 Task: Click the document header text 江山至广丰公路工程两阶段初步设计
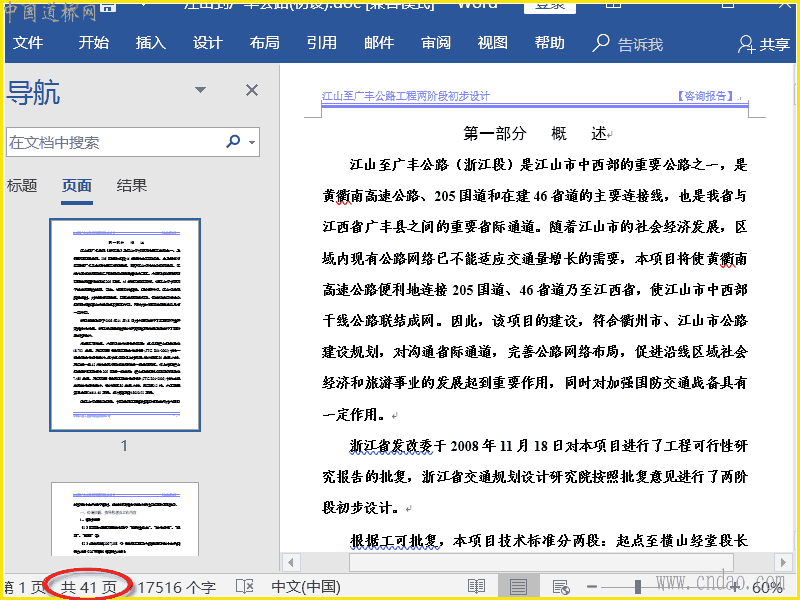click(406, 96)
